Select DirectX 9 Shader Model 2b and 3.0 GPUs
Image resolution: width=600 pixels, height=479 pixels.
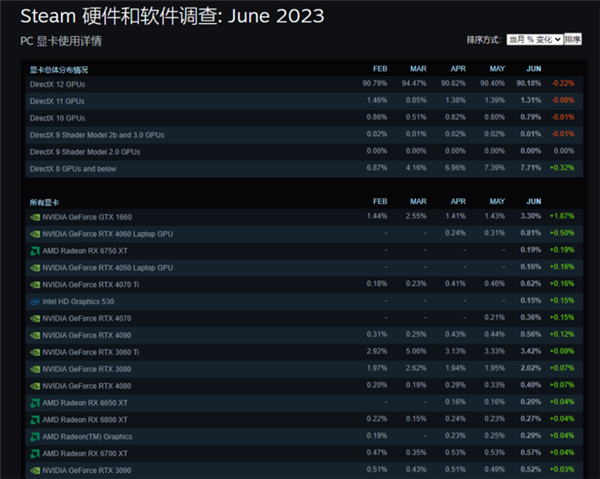[x=97, y=135]
